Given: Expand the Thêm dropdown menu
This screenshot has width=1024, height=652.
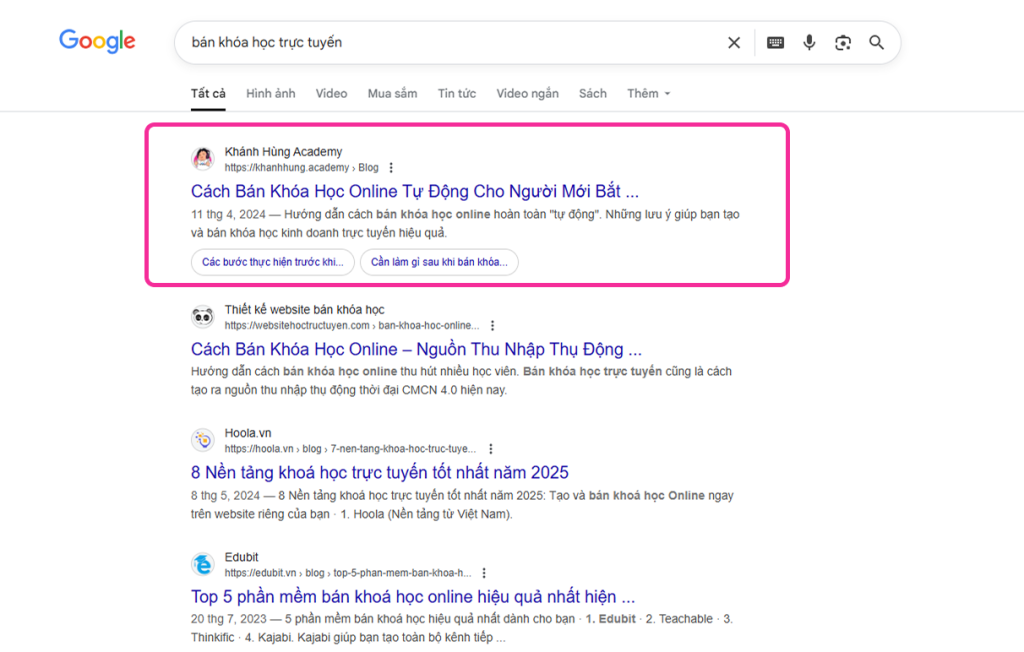Looking at the screenshot, I should pyautogui.click(x=648, y=93).
